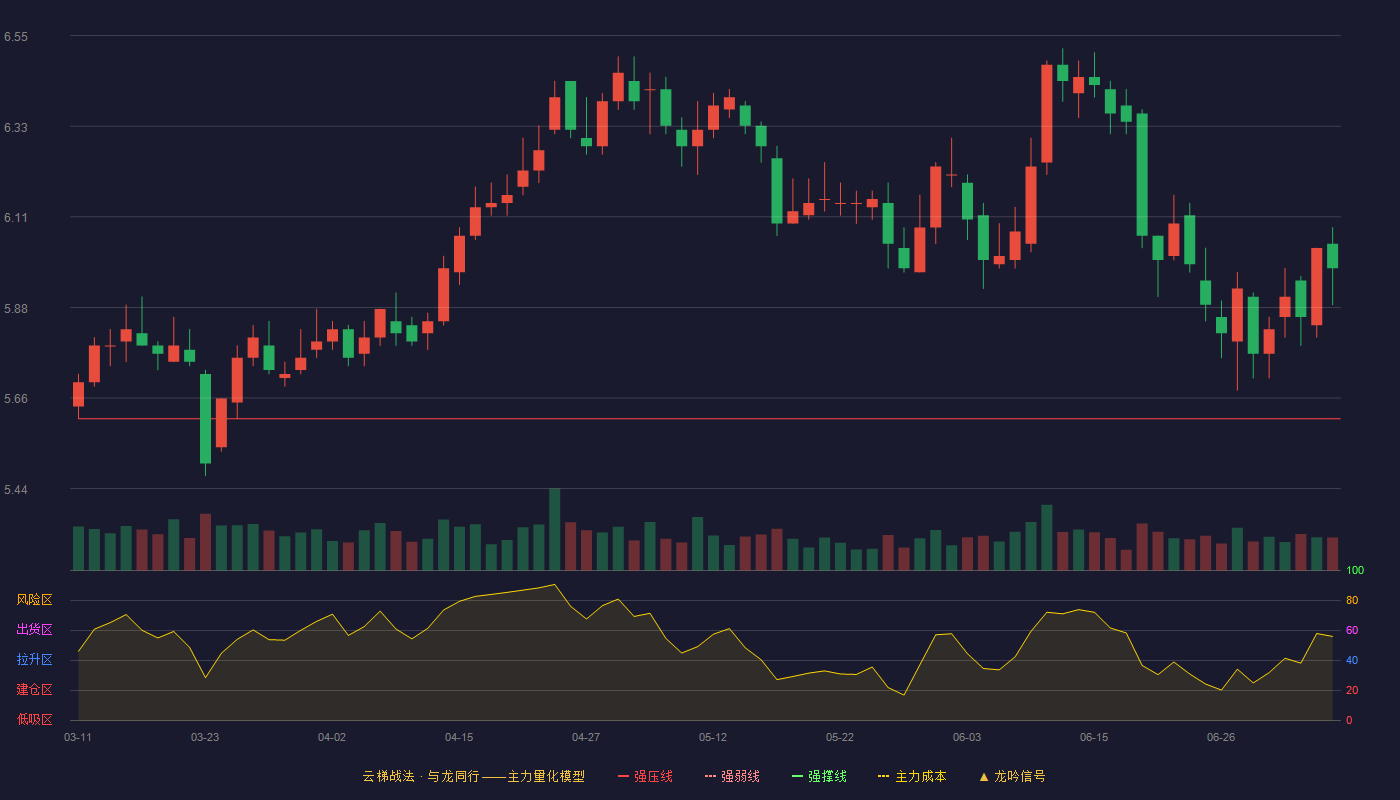Toggle the 强撑线 legend series
1400x800 pixels.
pos(819,776)
